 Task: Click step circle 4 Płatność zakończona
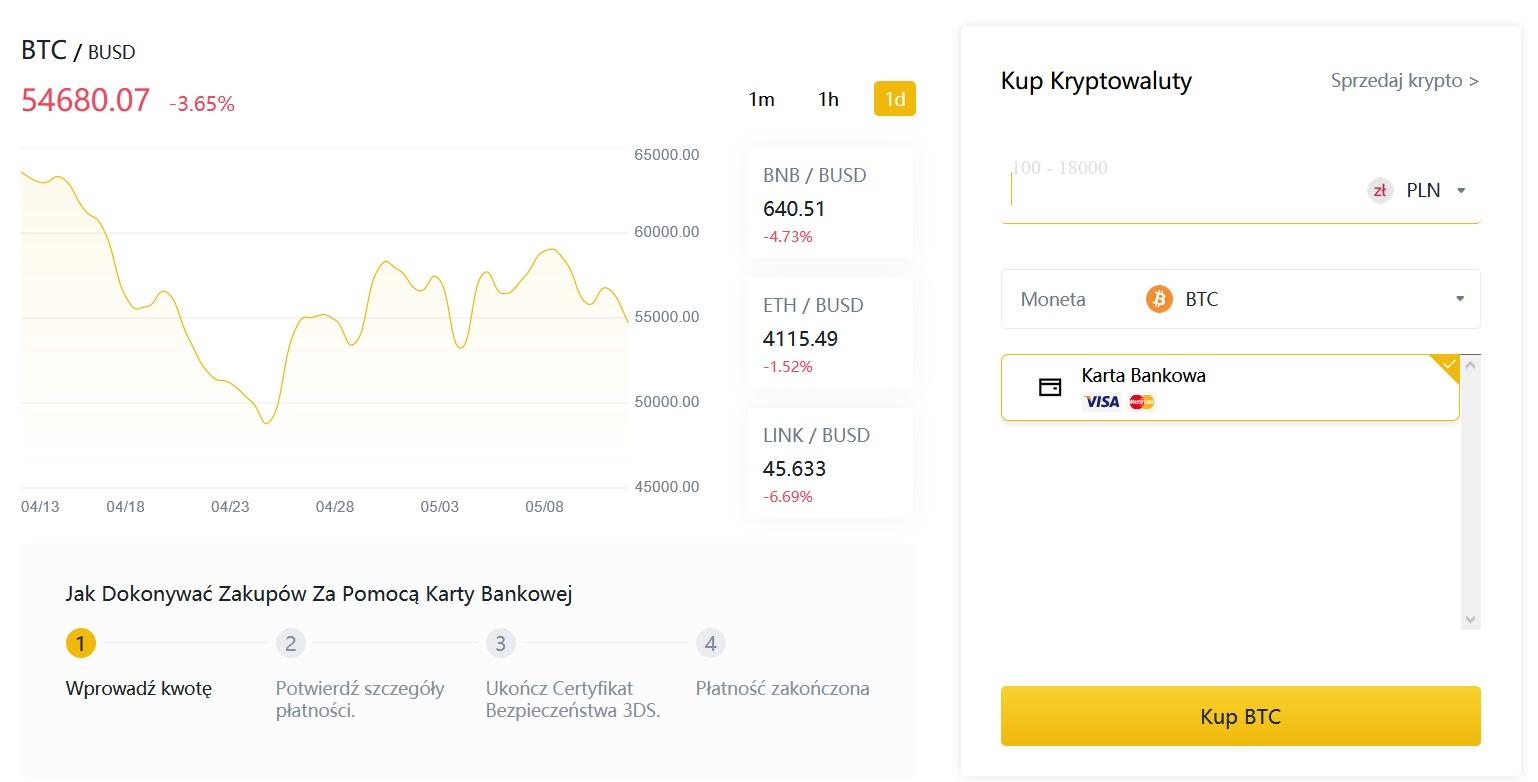point(710,643)
